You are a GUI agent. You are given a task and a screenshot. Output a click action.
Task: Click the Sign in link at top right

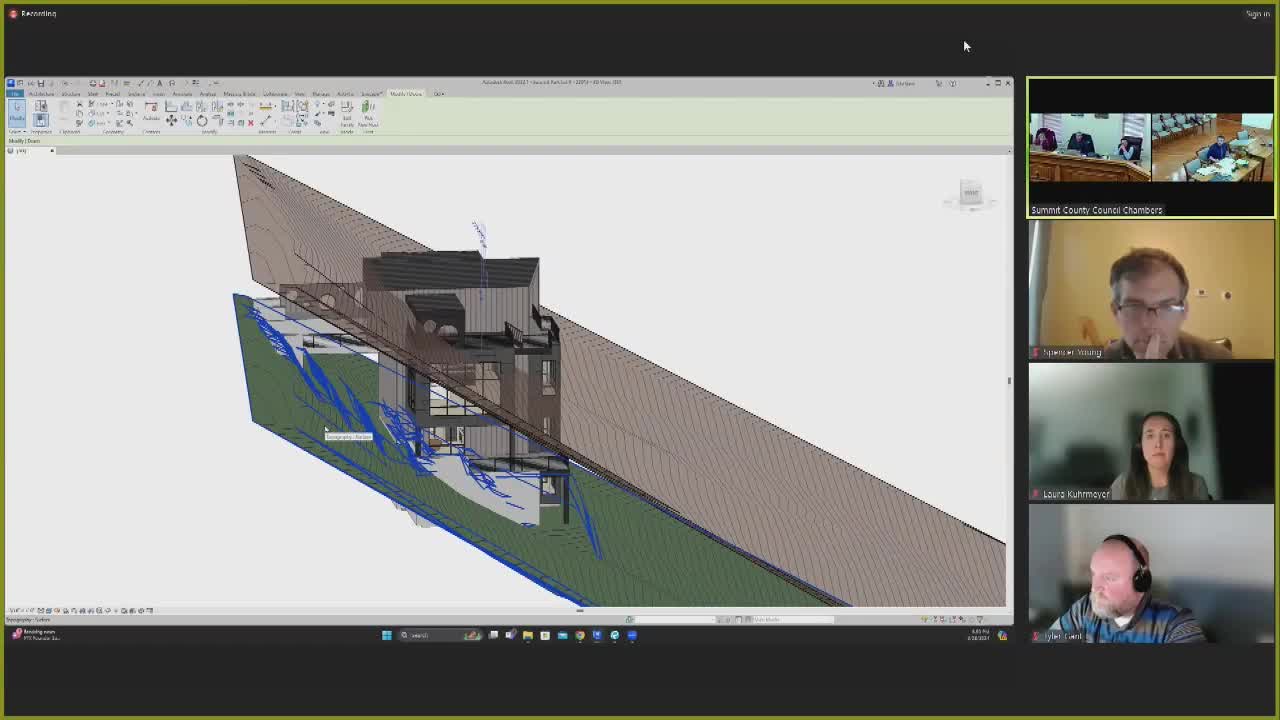(1257, 14)
